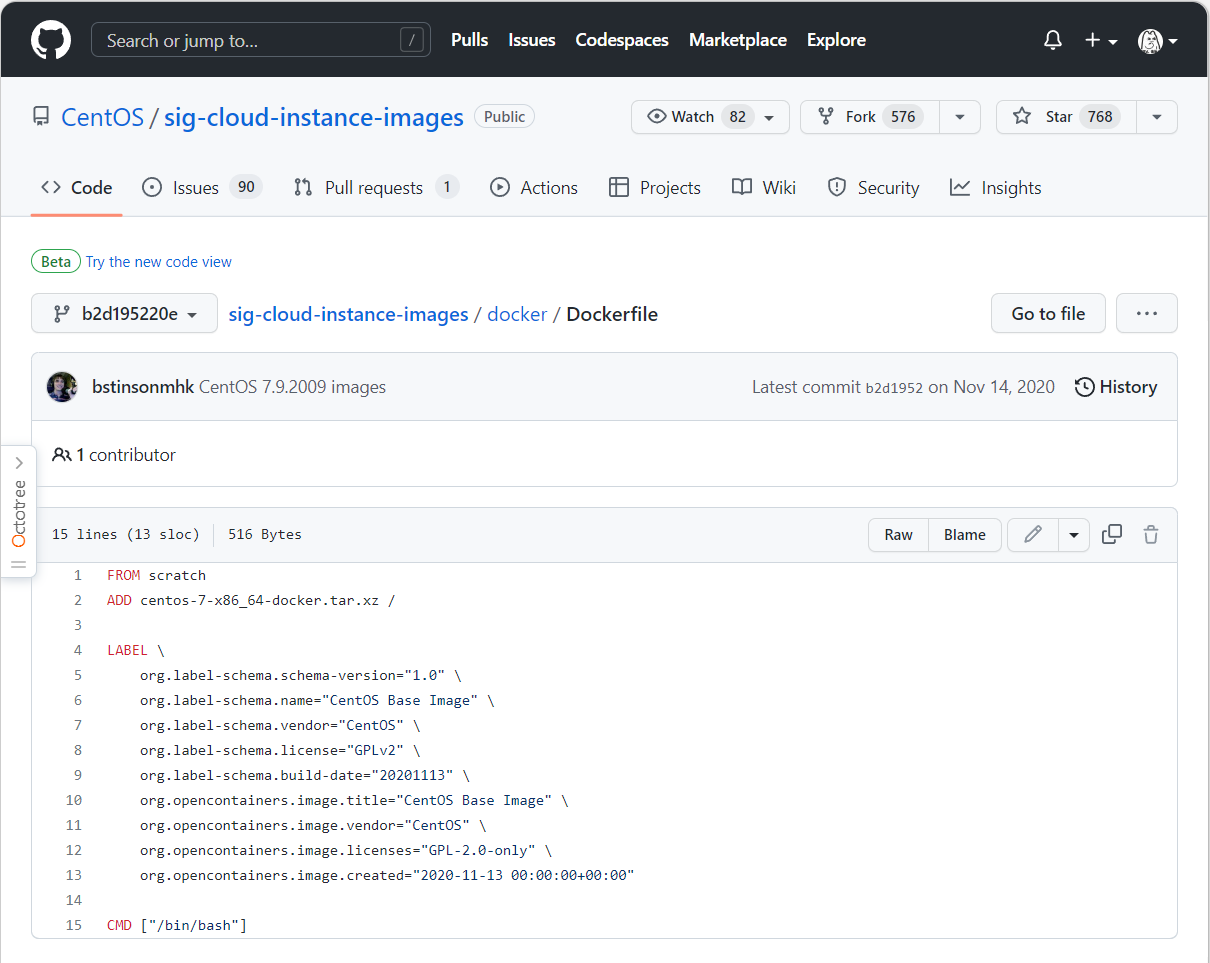Viewport: 1210px width, 963px height.
Task: Click the Raw button
Action: pyautogui.click(x=898, y=535)
